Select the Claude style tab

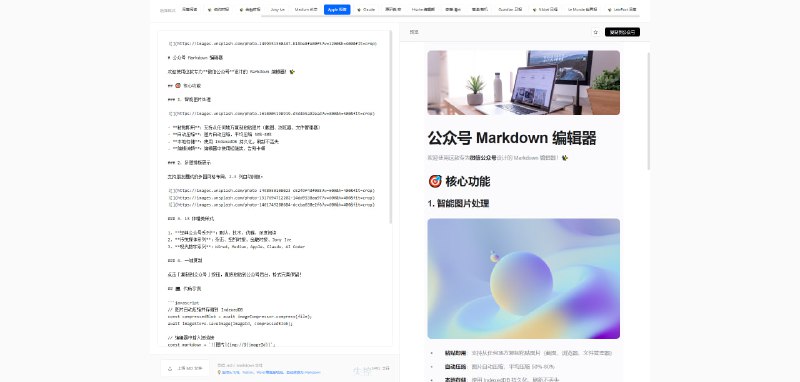coord(366,10)
